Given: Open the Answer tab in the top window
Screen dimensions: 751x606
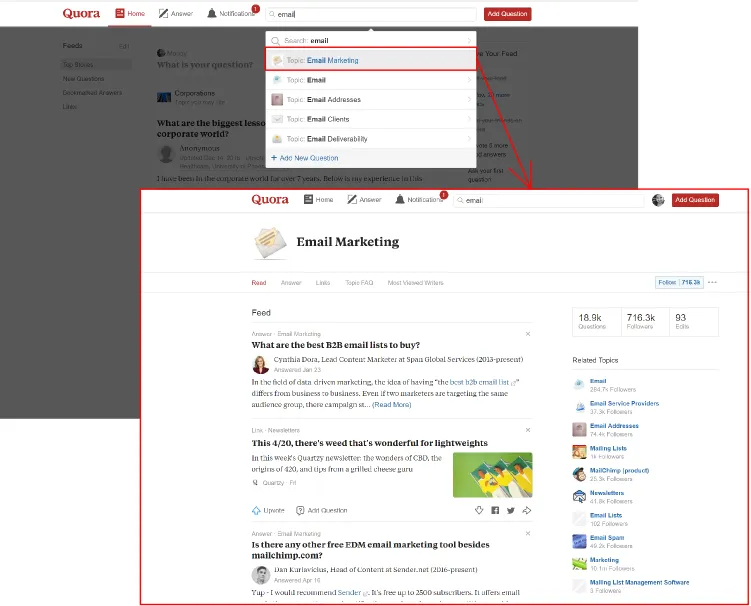Looking at the screenshot, I should click(x=176, y=13).
